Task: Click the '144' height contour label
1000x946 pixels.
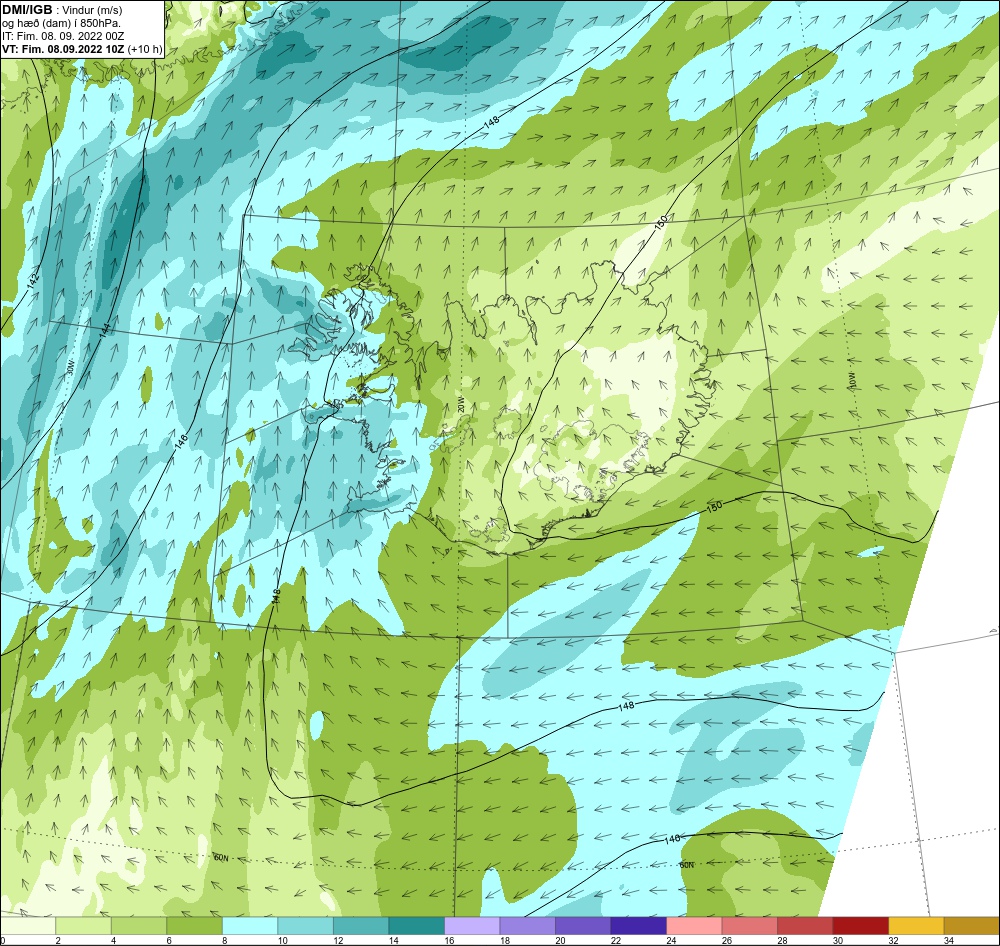Action: pyautogui.click(x=105, y=330)
